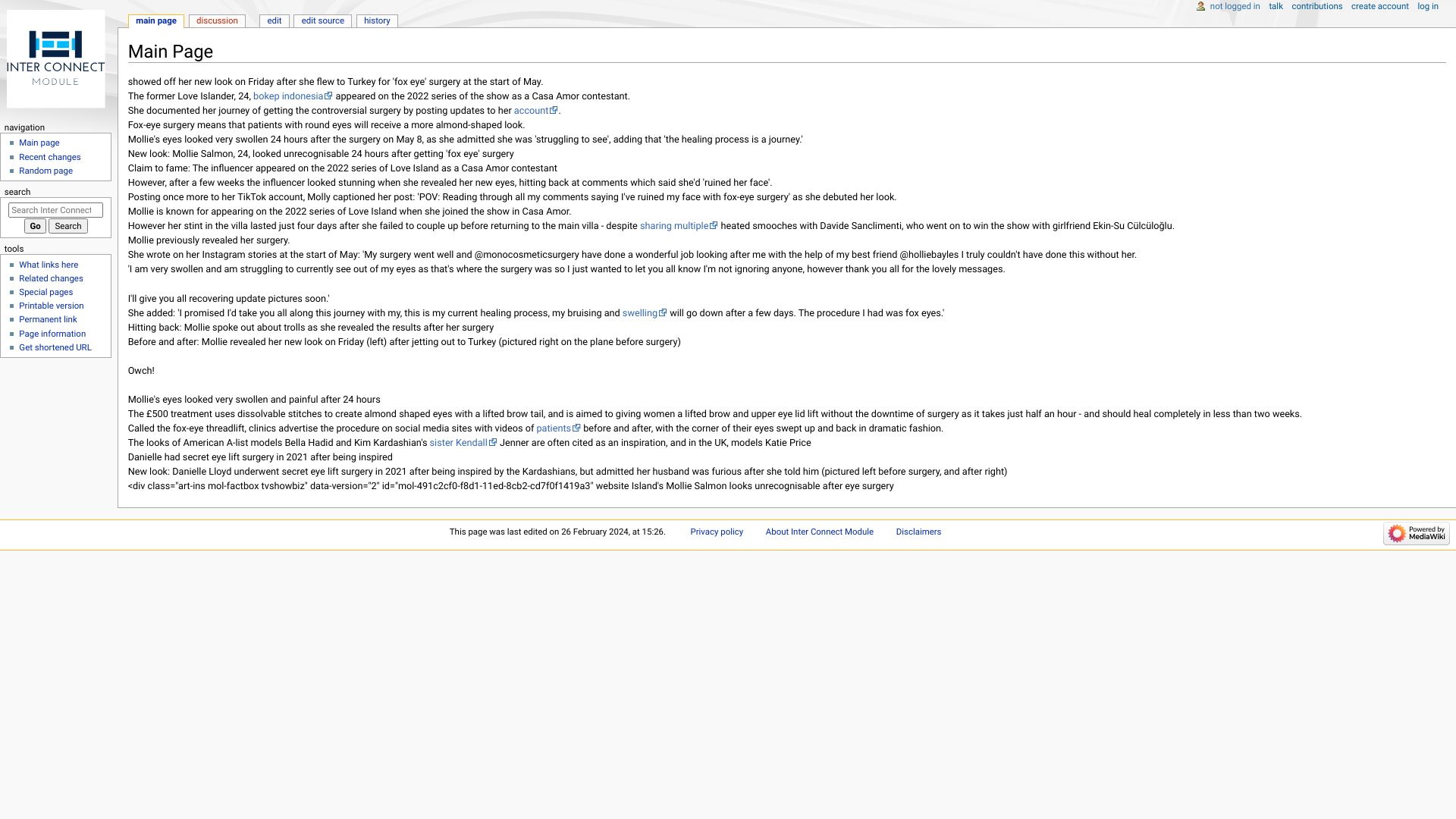Viewport: 1456px width, 819px height.
Task: Open Printable version
Action: pos(52,306)
